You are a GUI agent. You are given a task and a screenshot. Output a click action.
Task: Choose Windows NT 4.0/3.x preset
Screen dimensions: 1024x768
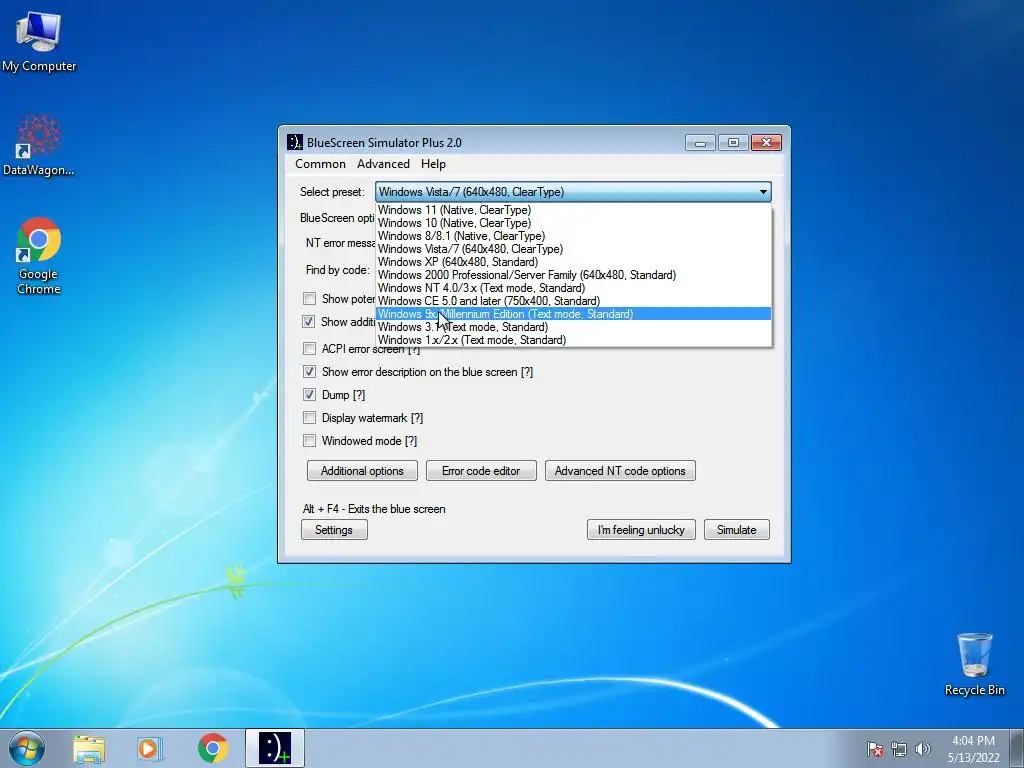coord(573,288)
